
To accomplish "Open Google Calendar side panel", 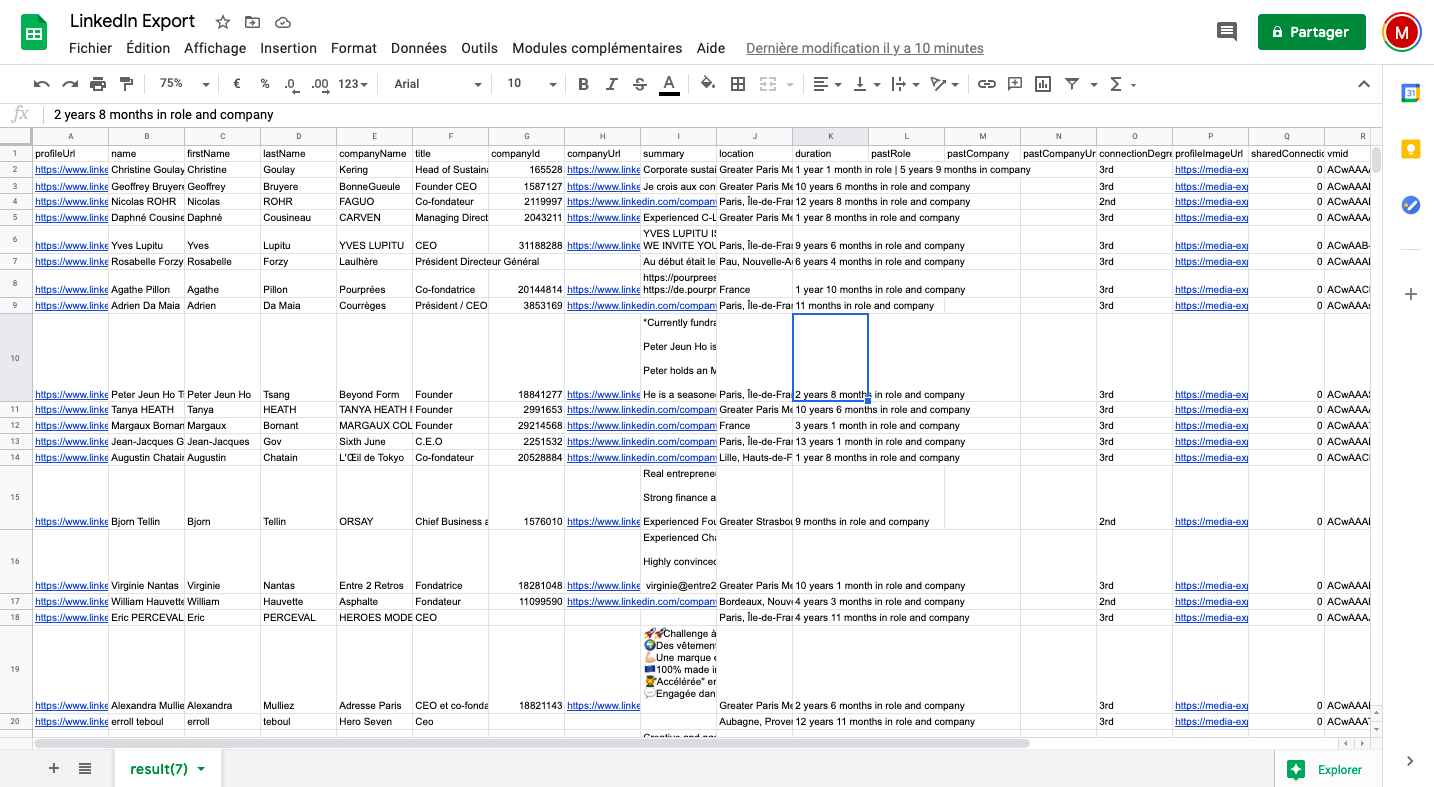I will (x=1410, y=93).
